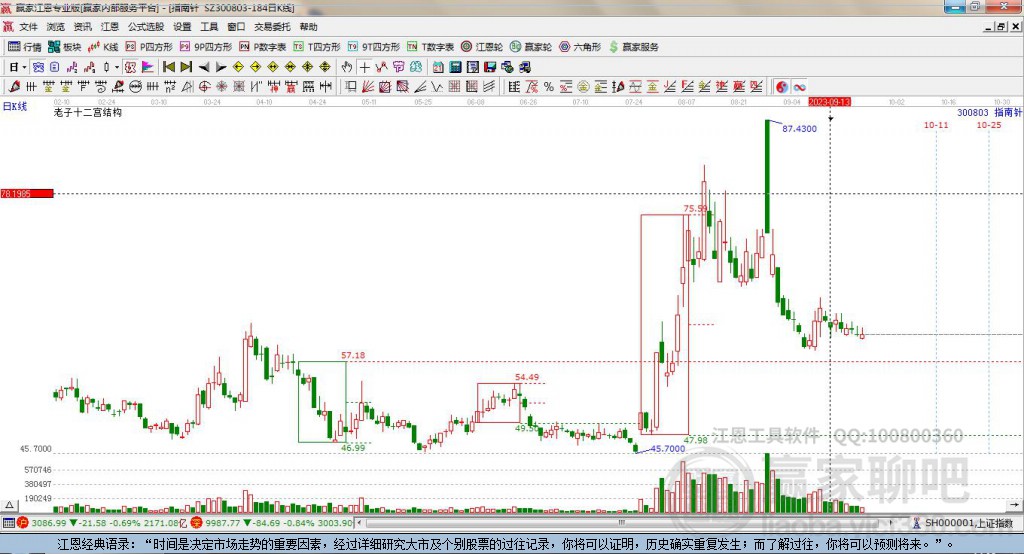Open the 公式选股 menu

pos(146,27)
